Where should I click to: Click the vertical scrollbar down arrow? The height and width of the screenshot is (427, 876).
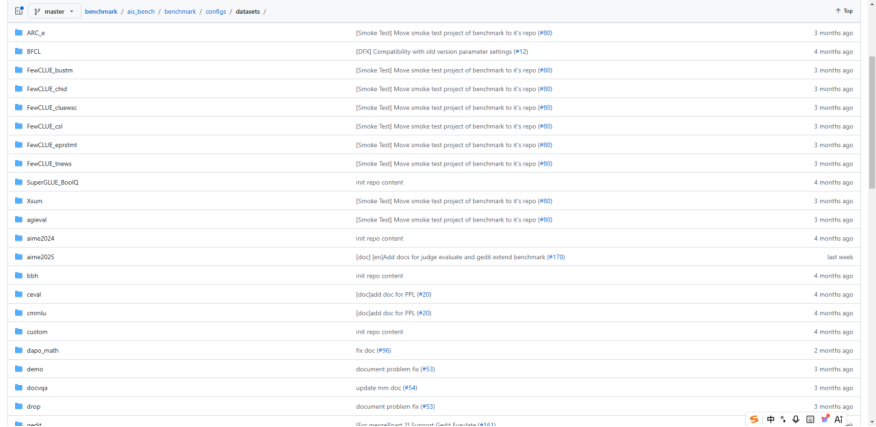coord(871,422)
